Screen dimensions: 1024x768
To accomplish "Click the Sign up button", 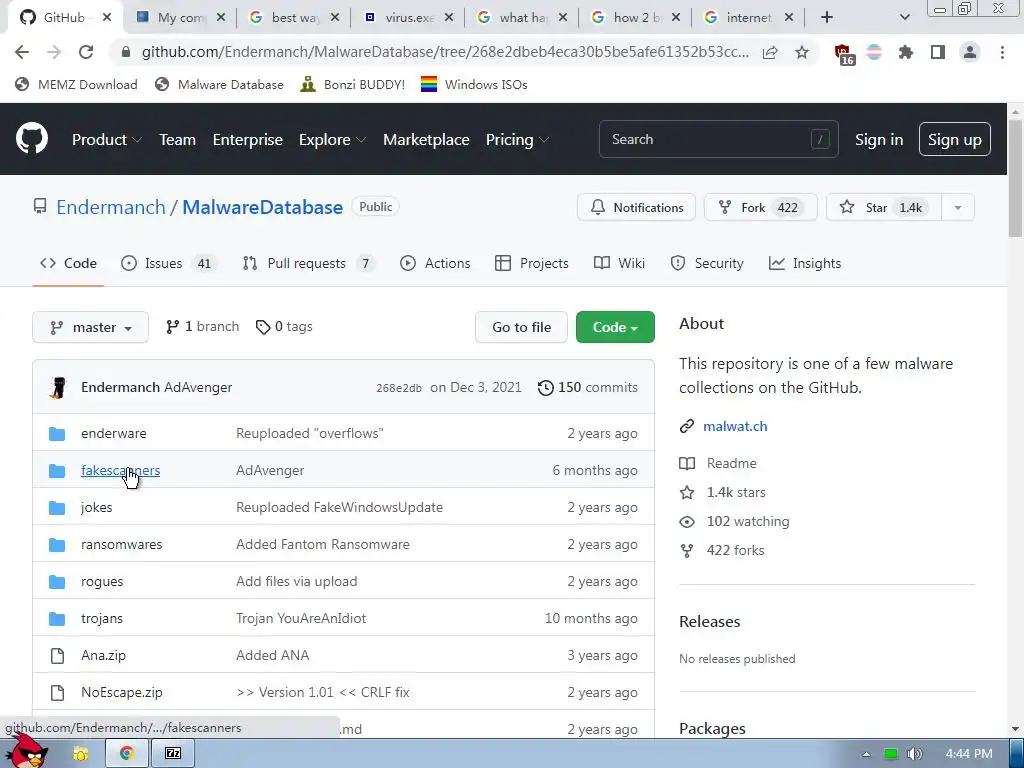I will pyautogui.click(x=955, y=139).
